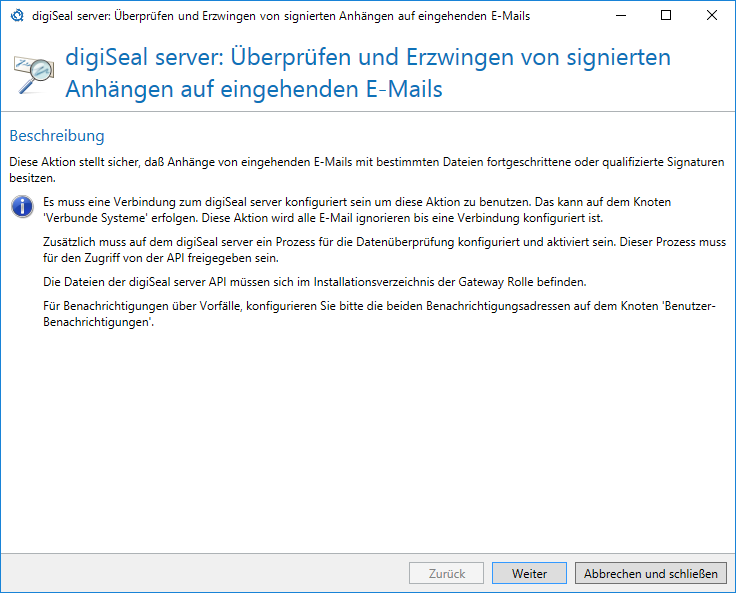This screenshot has height=593, width=736.
Task: Select the Beschreibung section heading
Action: (x=57, y=136)
